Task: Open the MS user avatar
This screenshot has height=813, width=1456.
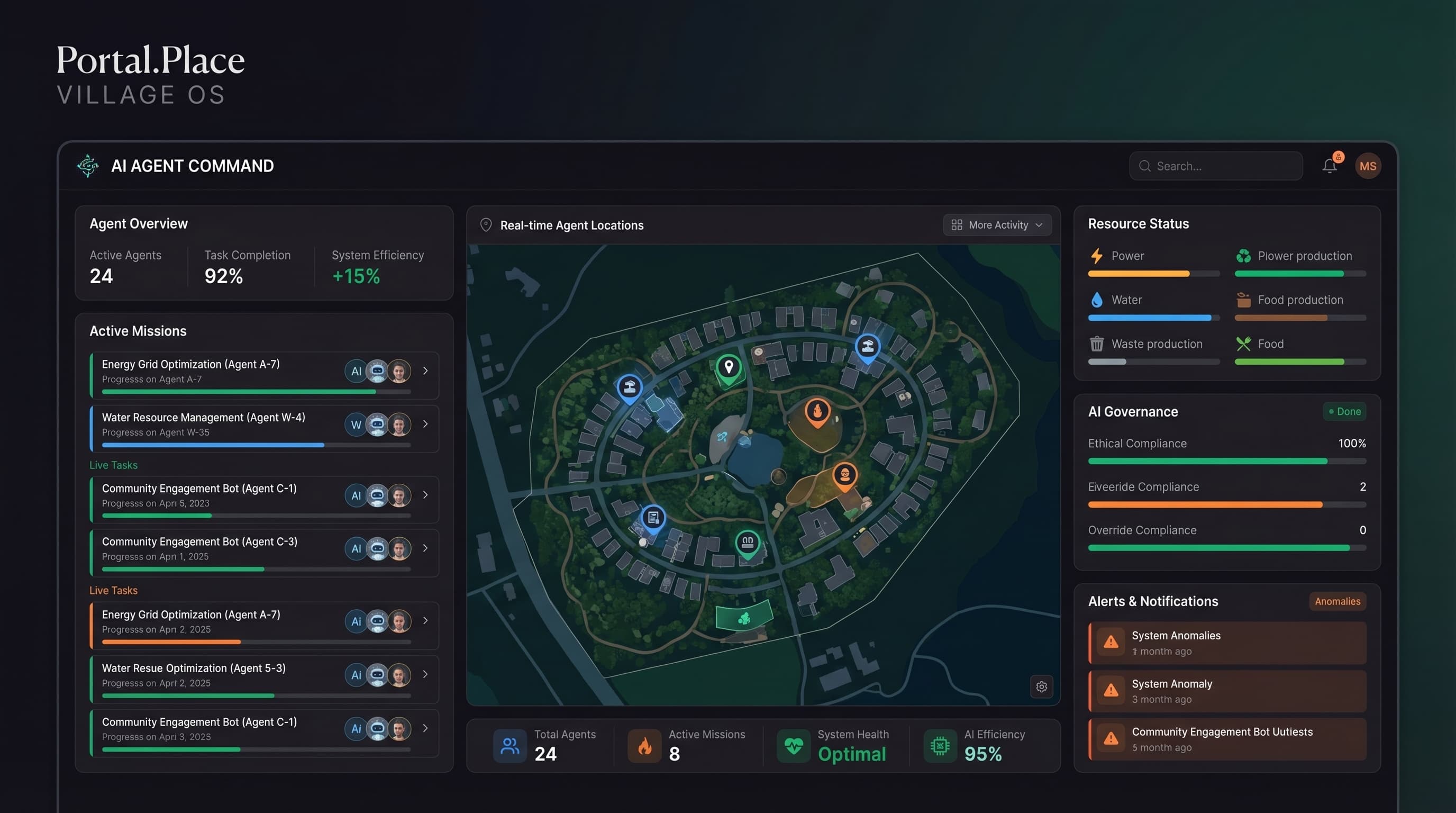Action: pos(1367,166)
